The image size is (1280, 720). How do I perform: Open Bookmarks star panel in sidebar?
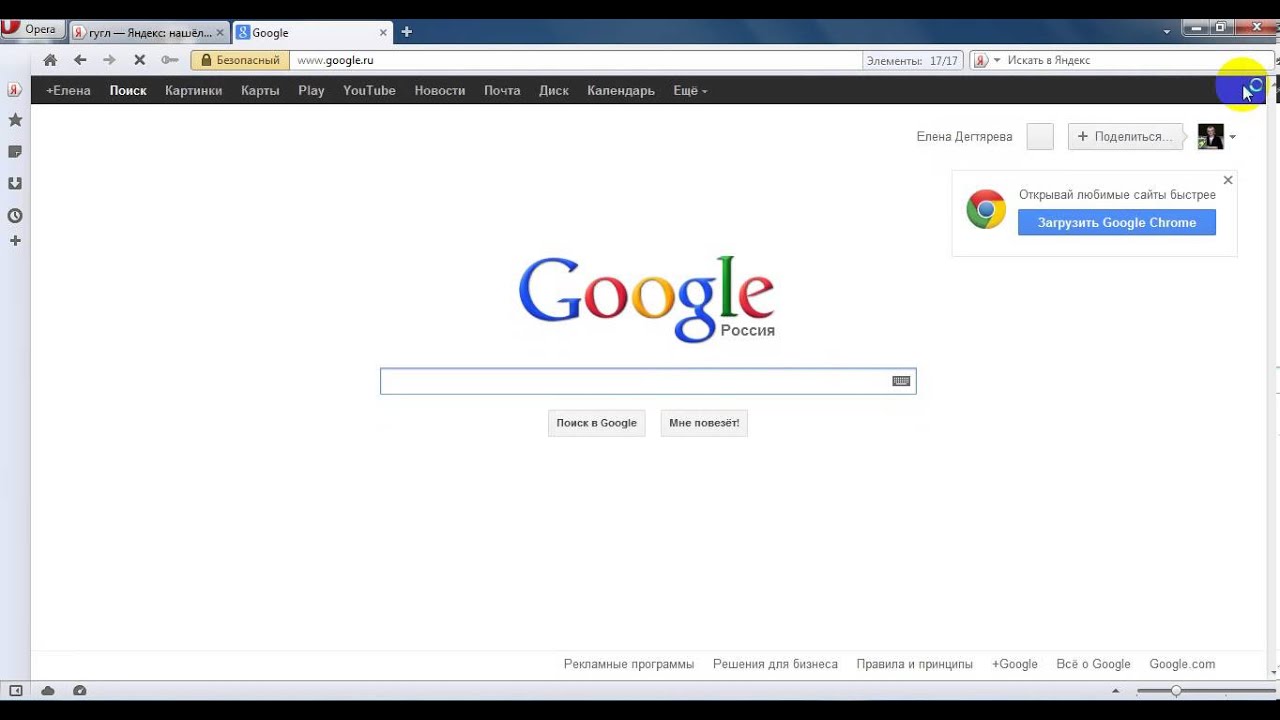point(15,120)
